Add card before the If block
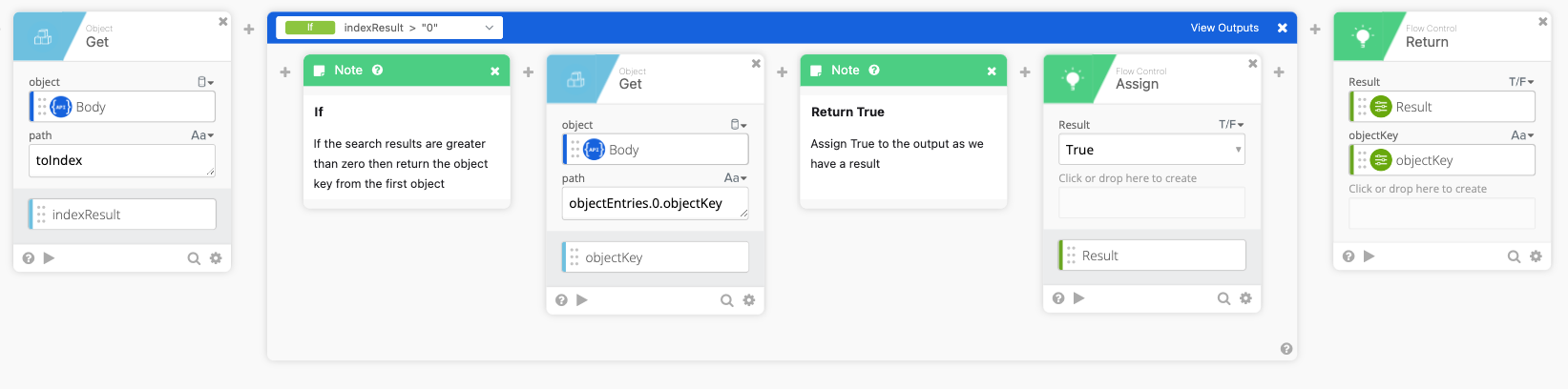This screenshot has width=1568, height=389. [249, 30]
